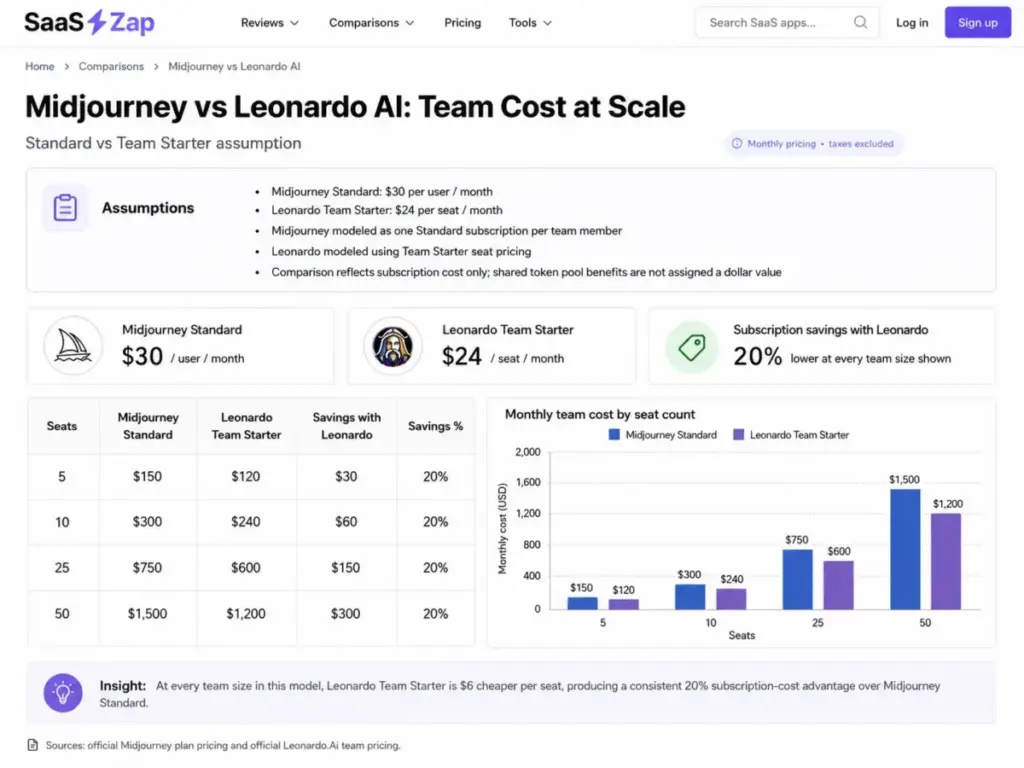1024x768 pixels.
Task: Click the $300 Midjourney bar at 10 seats
Action: [x=690, y=597]
